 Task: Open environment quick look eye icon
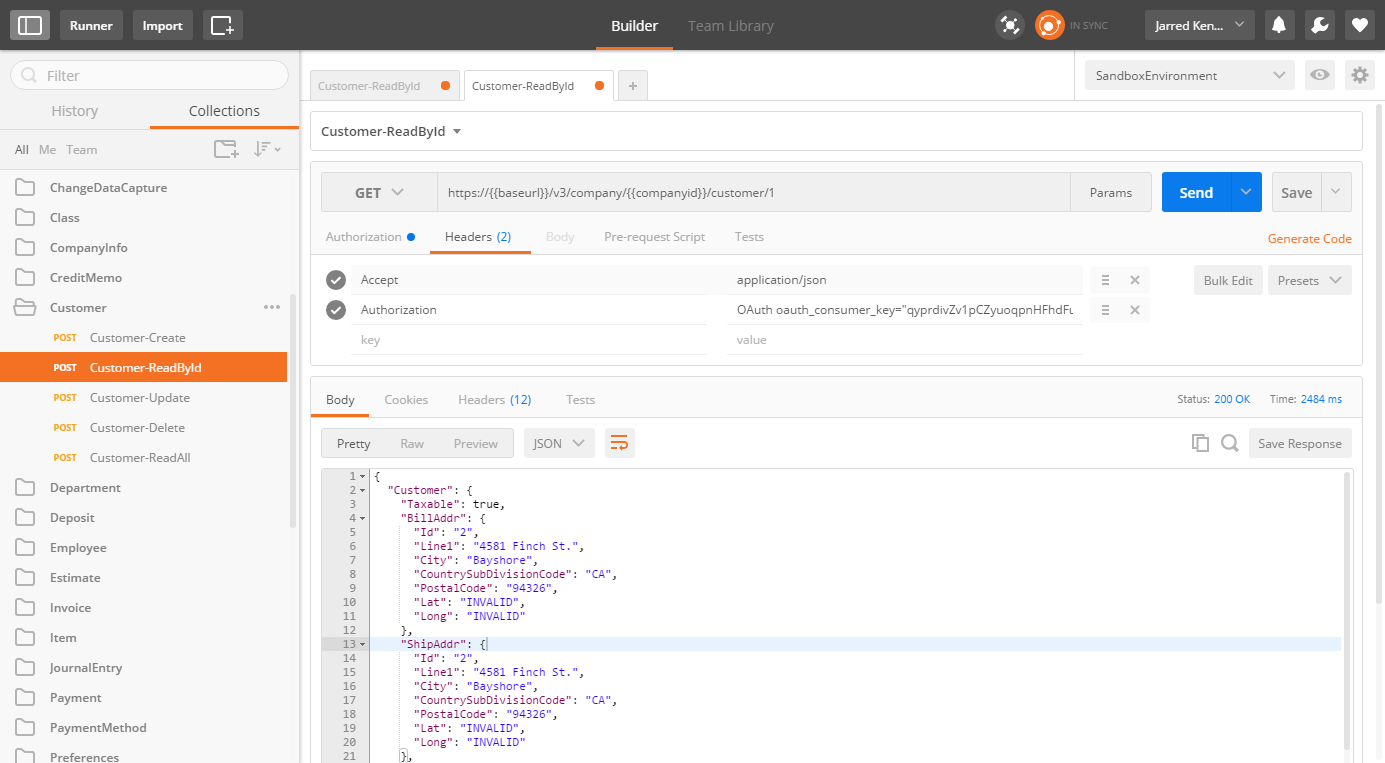(1320, 75)
